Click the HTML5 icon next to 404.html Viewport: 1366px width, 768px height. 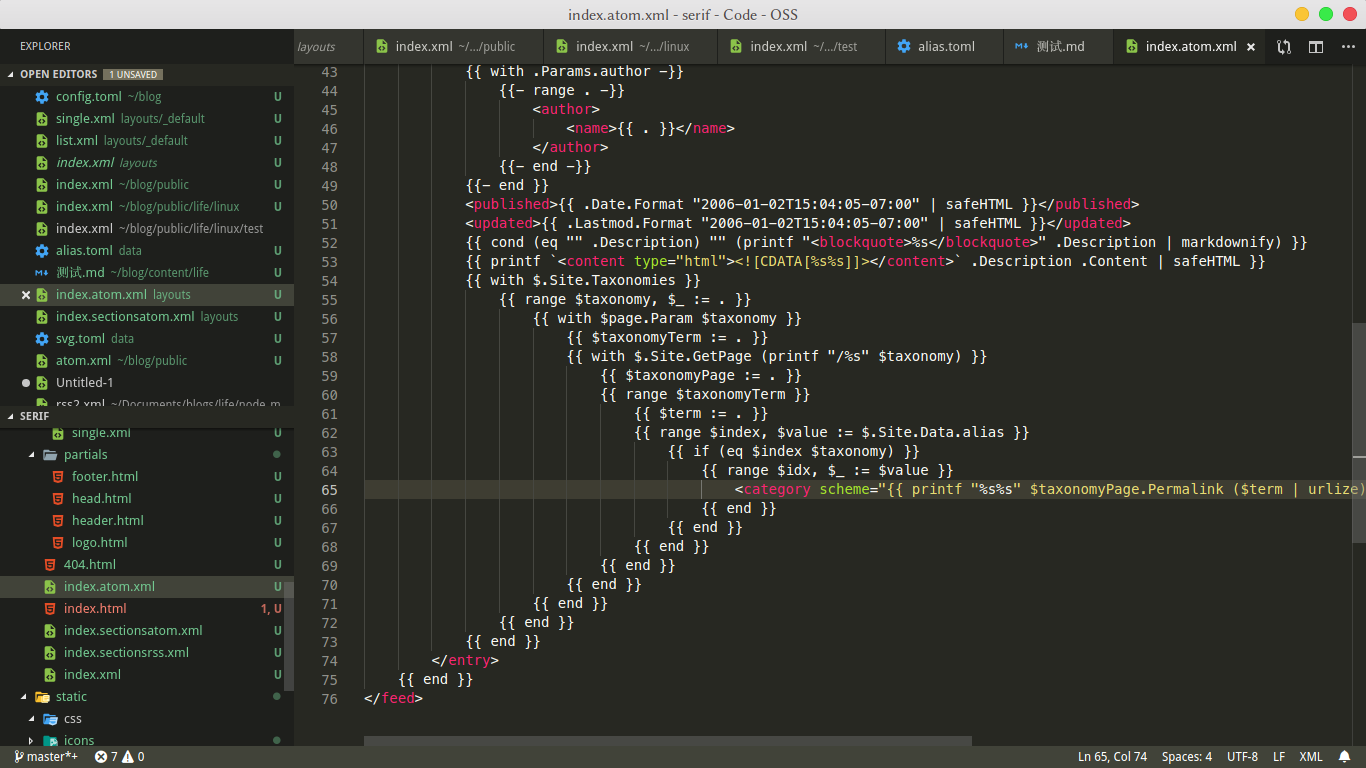click(49, 565)
